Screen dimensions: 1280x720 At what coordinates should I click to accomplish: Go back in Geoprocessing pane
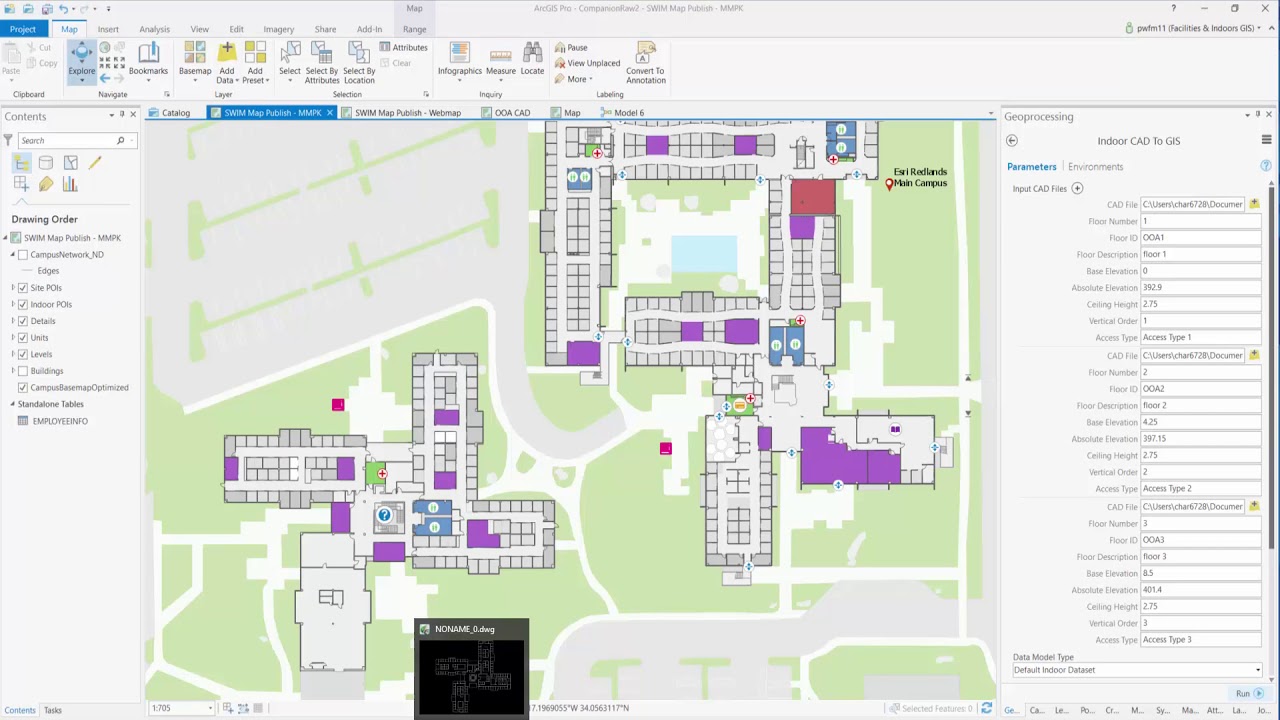[x=1012, y=141]
